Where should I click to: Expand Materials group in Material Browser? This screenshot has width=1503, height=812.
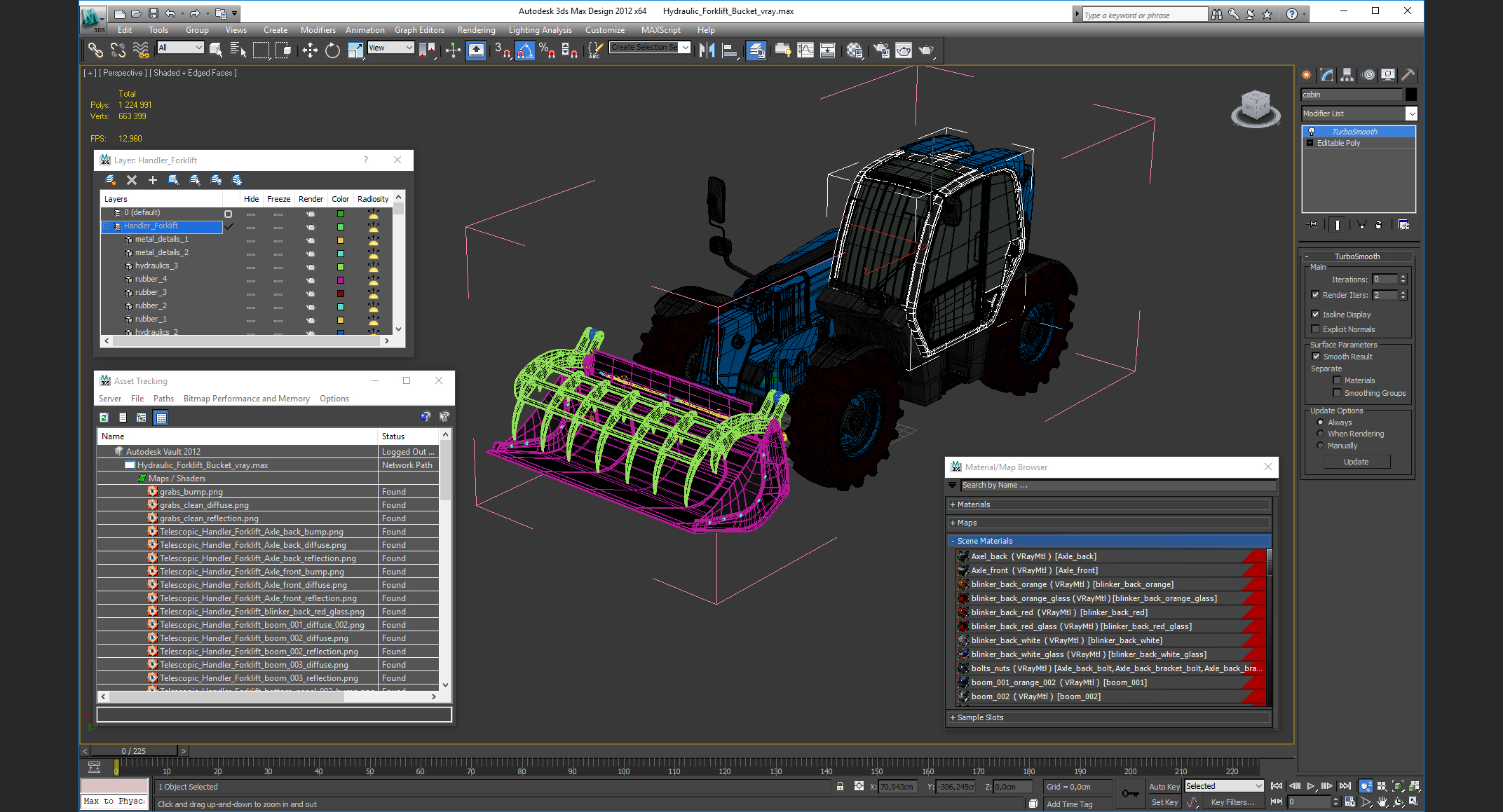[x=1109, y=504]
